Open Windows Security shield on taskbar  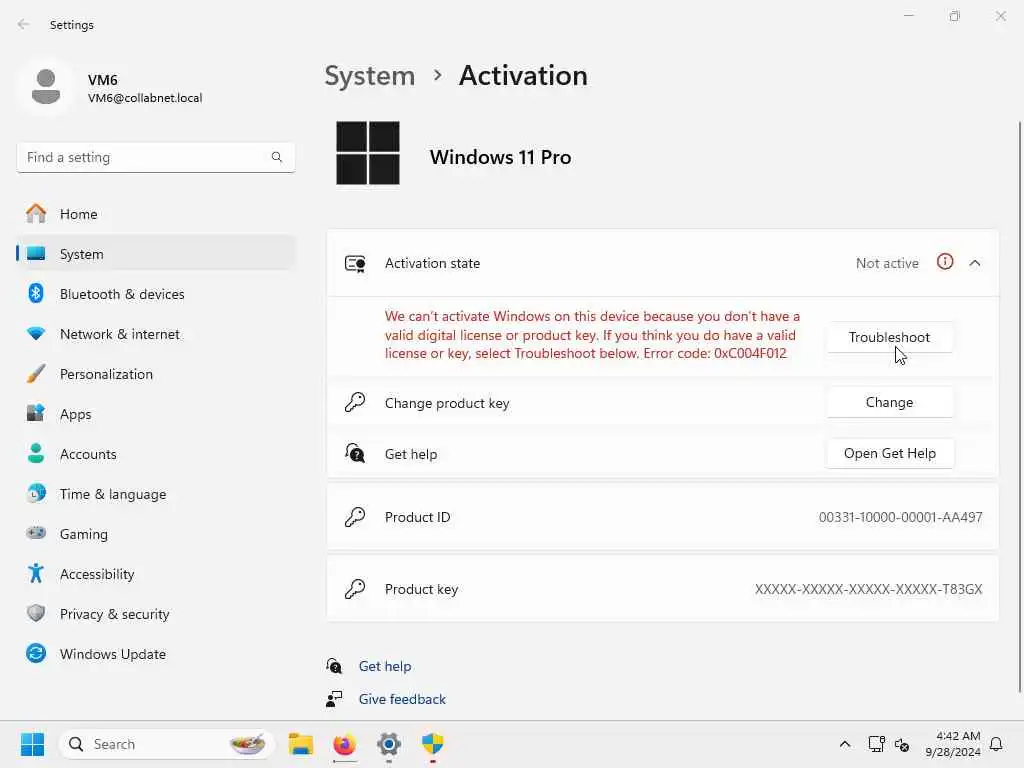(432, 744)
